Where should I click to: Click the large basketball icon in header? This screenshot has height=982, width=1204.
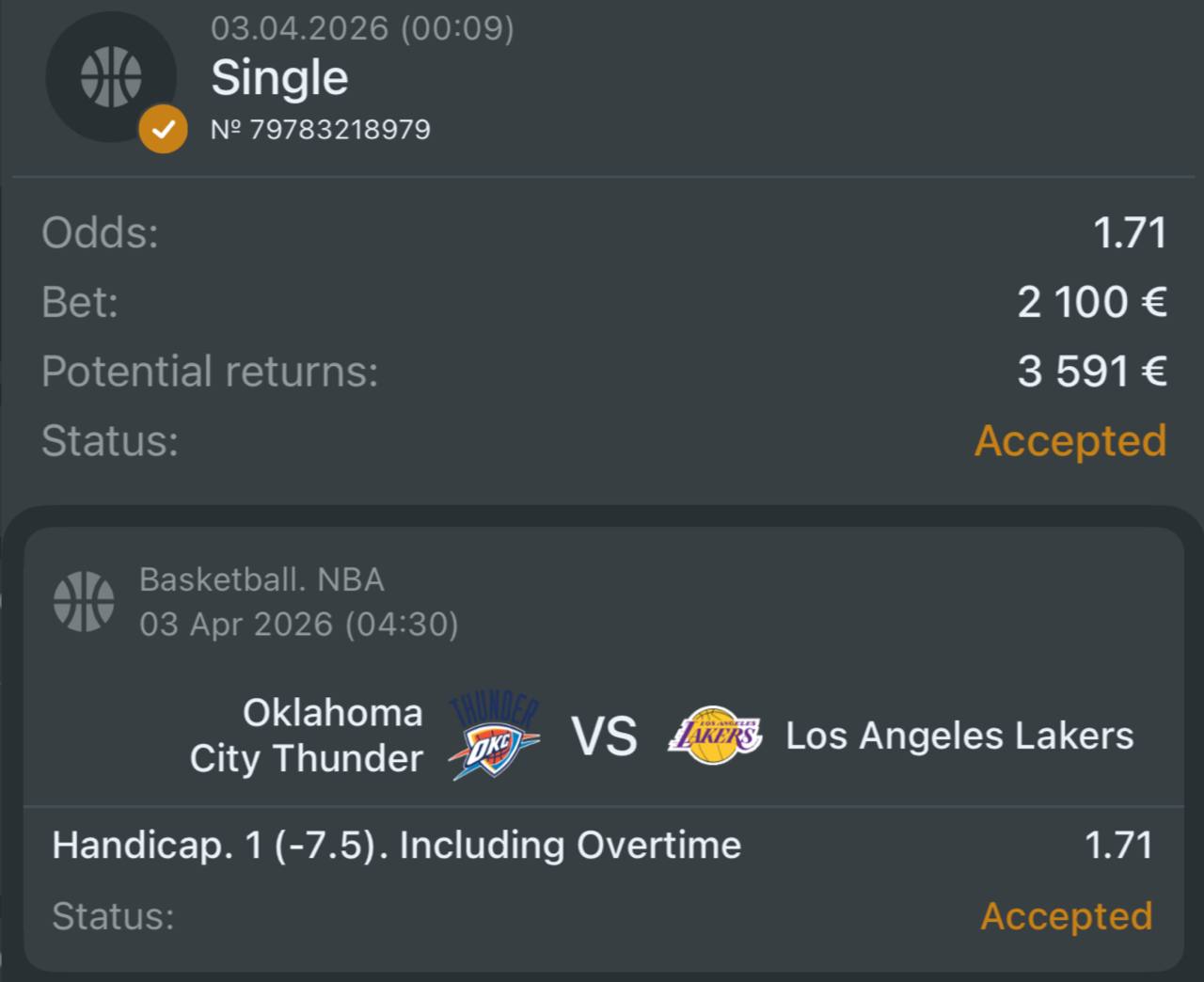coord(110,77)
